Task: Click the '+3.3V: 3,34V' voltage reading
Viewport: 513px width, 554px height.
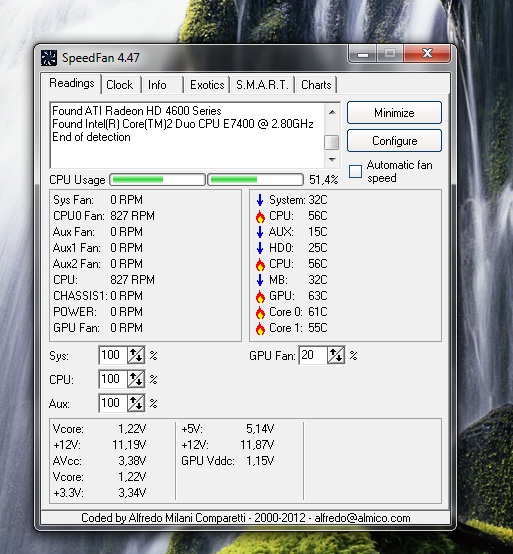Action: (99, 493)
